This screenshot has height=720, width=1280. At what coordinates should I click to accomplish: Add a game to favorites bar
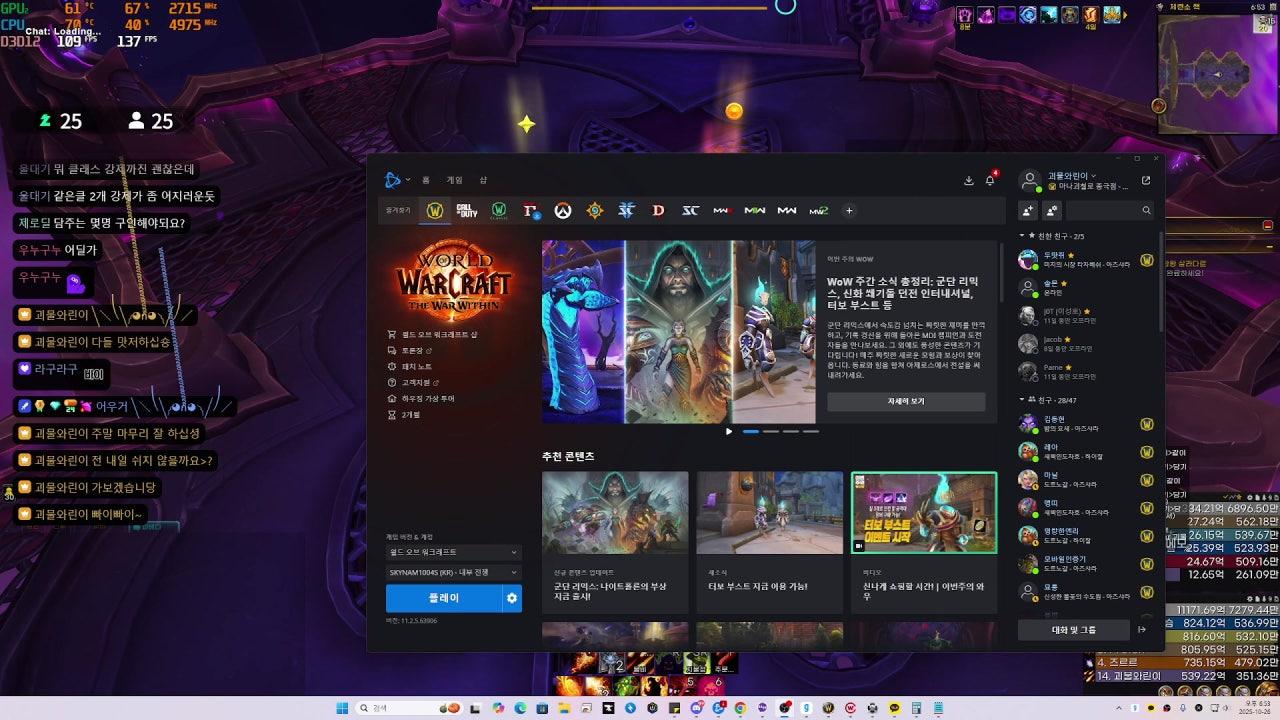point(849,211)
